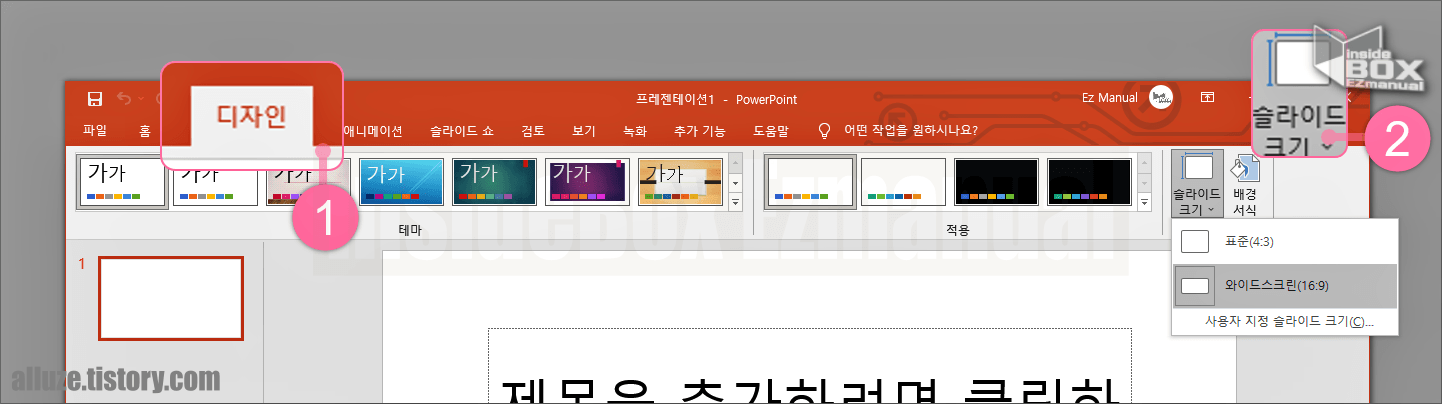Apply the second white theme with colored dots

click(x=215, y=182)
